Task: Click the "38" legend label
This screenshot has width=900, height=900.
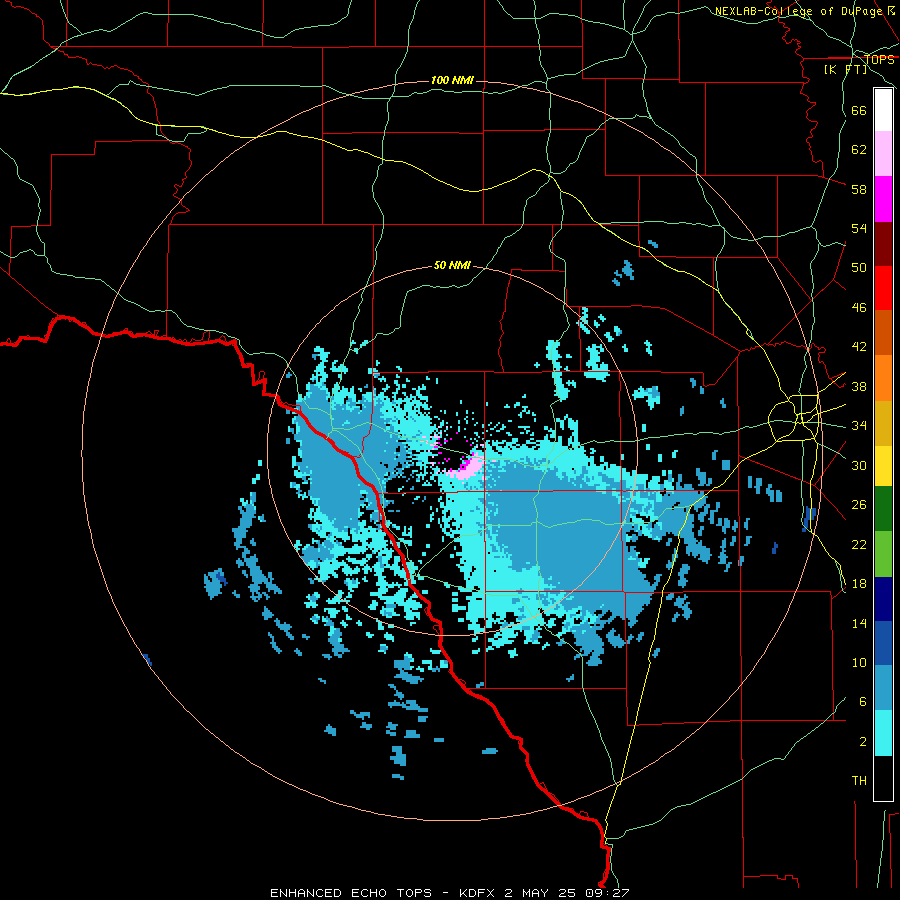Action: pyautogui.click(x=859, y=386)
